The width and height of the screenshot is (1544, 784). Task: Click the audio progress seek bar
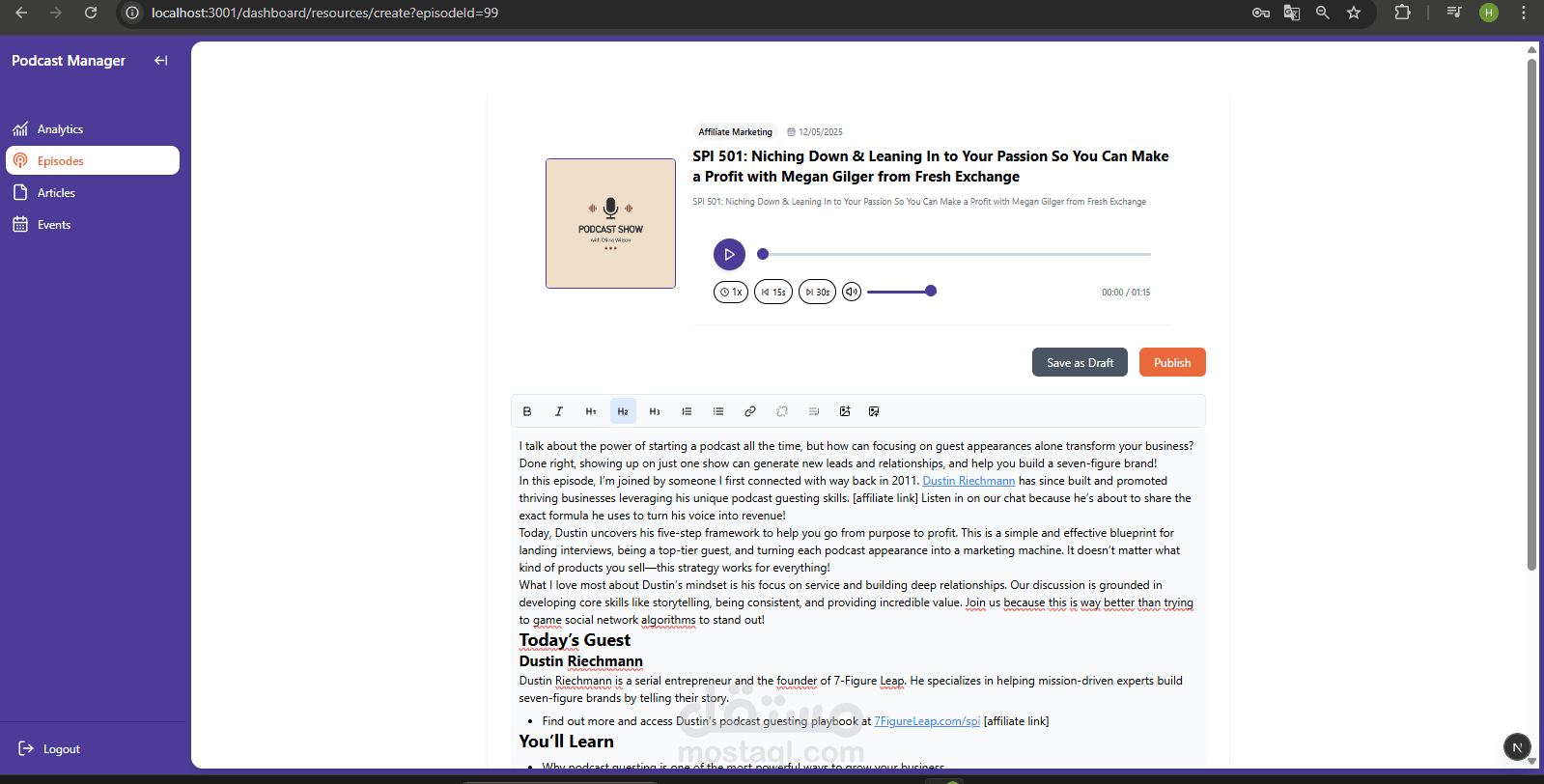pyautogui.click(x=954, y=254)
